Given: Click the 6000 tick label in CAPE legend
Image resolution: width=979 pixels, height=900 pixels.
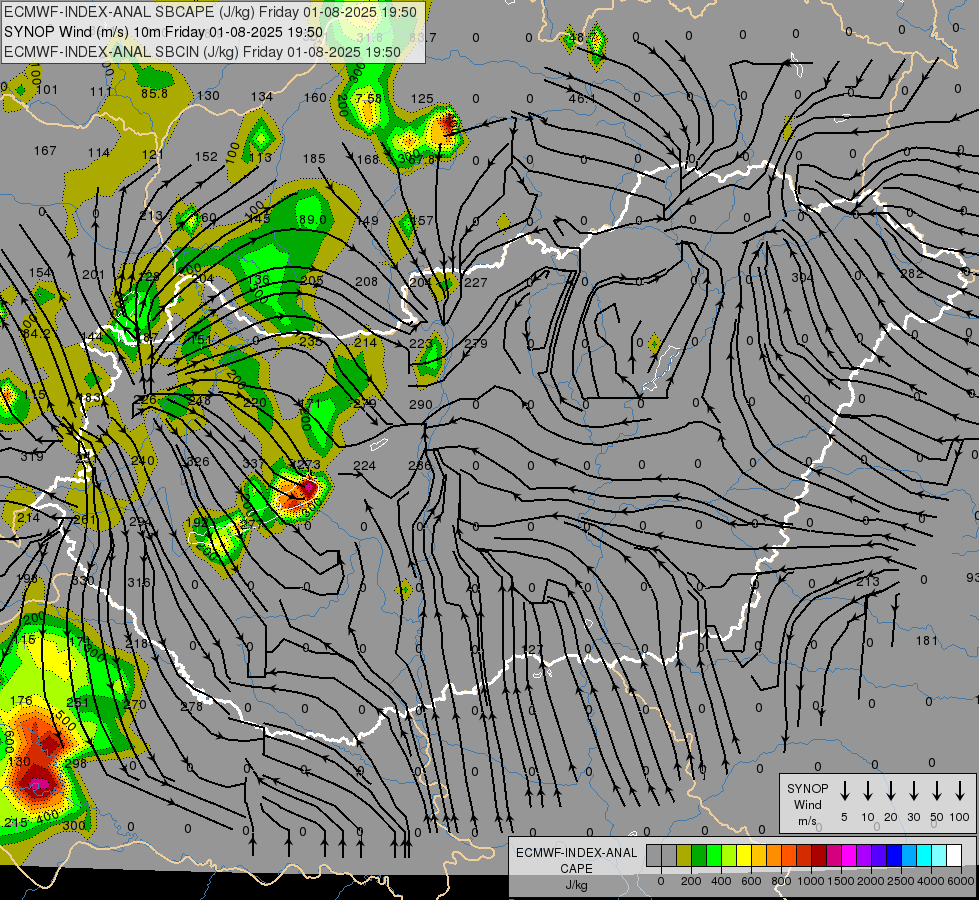Looking at the screenshot, I should pos(961,881).
